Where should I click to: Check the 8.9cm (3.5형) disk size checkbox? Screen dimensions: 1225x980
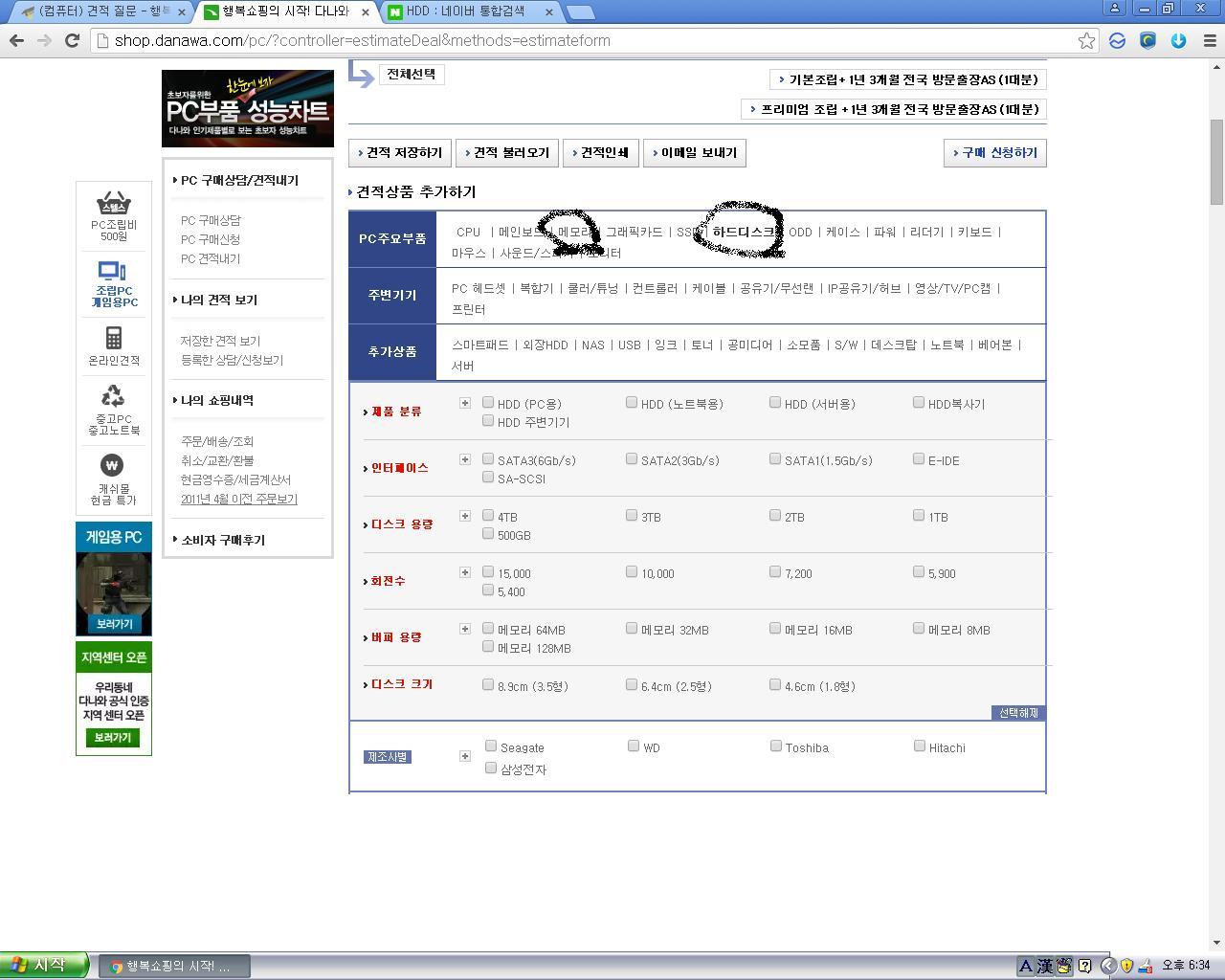click(488, 685)
